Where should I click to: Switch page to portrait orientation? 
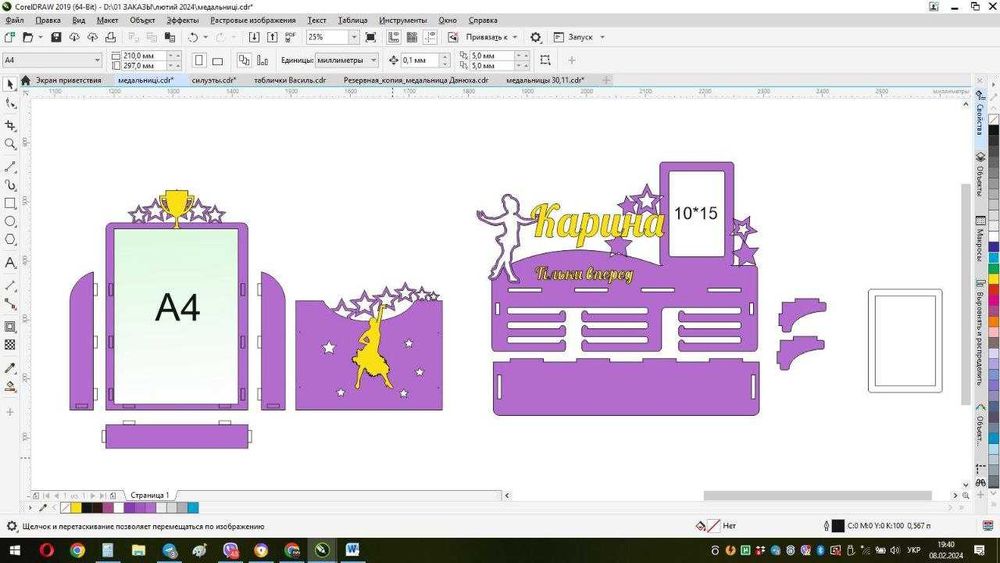click(x=199, y=60)
